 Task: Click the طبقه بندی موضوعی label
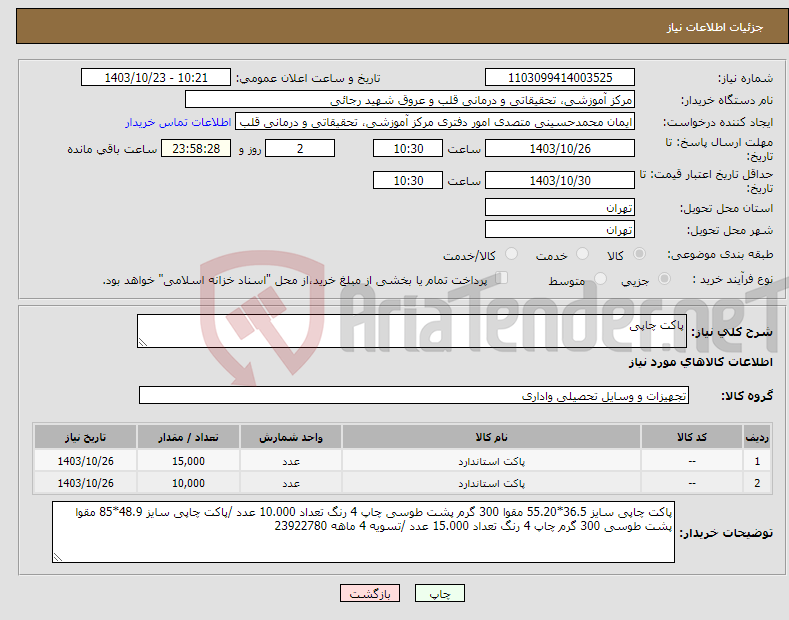coord(720,254)
